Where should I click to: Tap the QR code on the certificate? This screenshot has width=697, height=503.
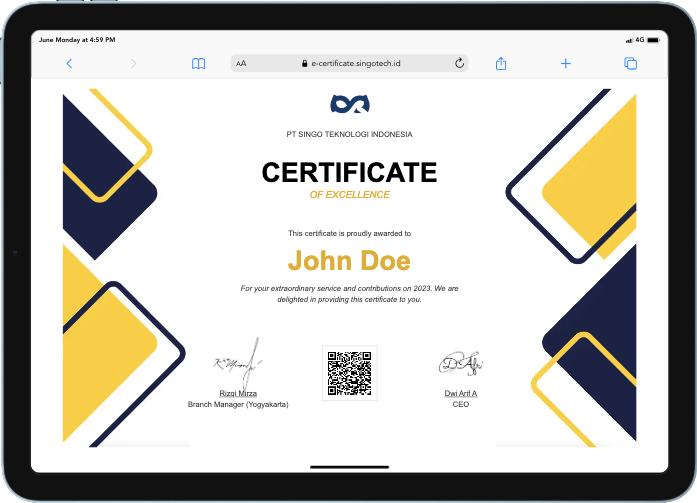click(x=349, y=372)
